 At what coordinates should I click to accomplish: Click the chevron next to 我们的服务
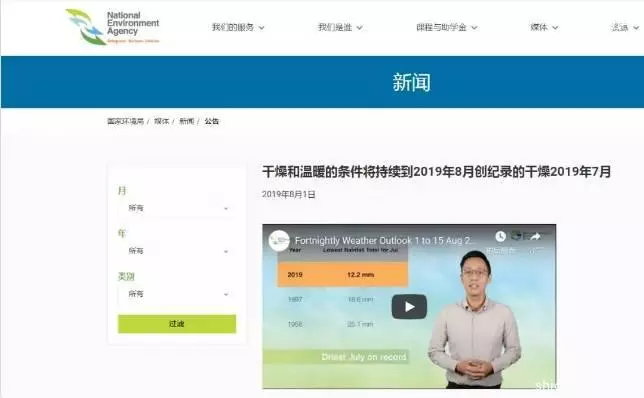261,28
